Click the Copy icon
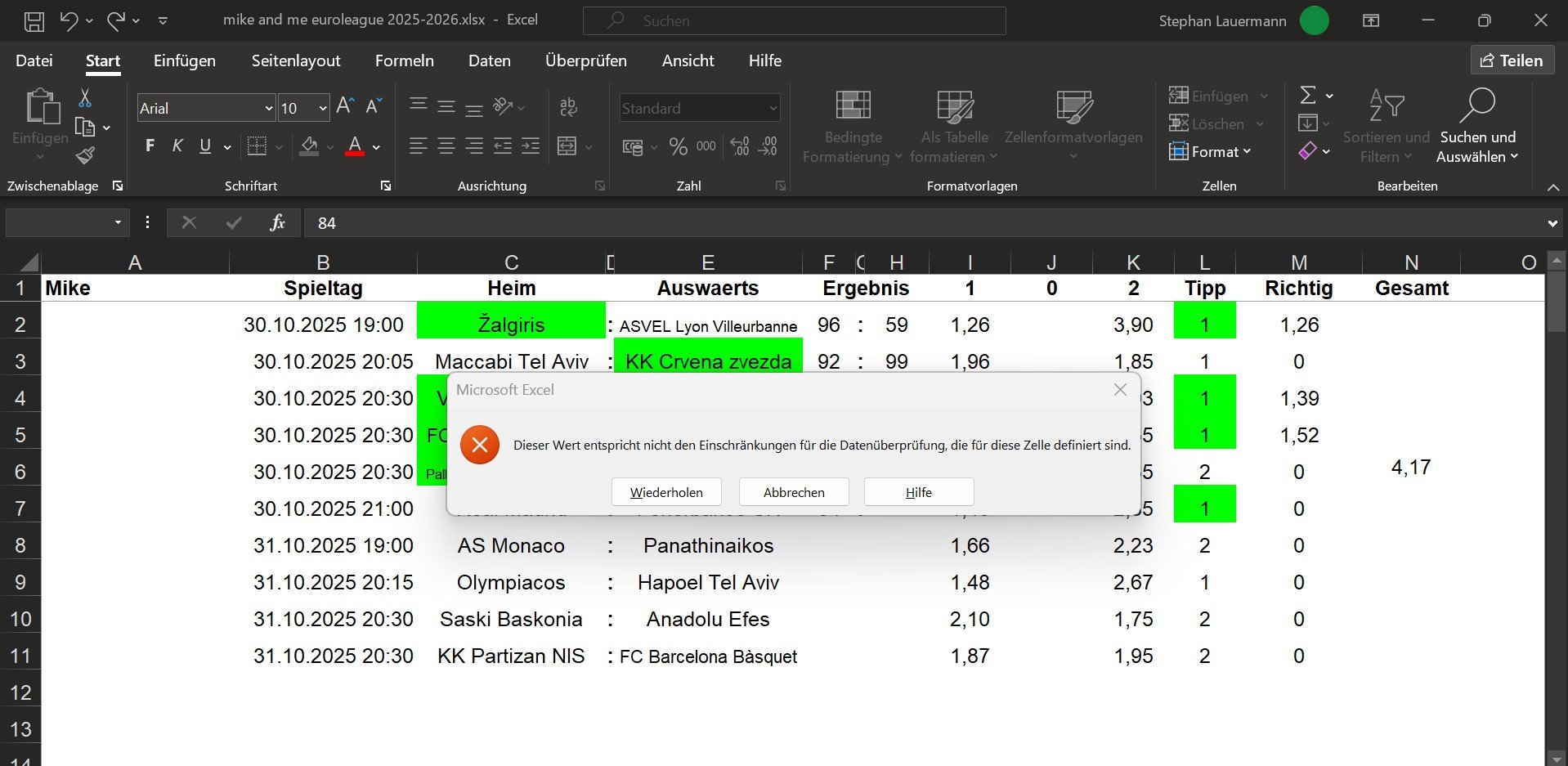This screenshot has height=766, width=1568. 85,127
